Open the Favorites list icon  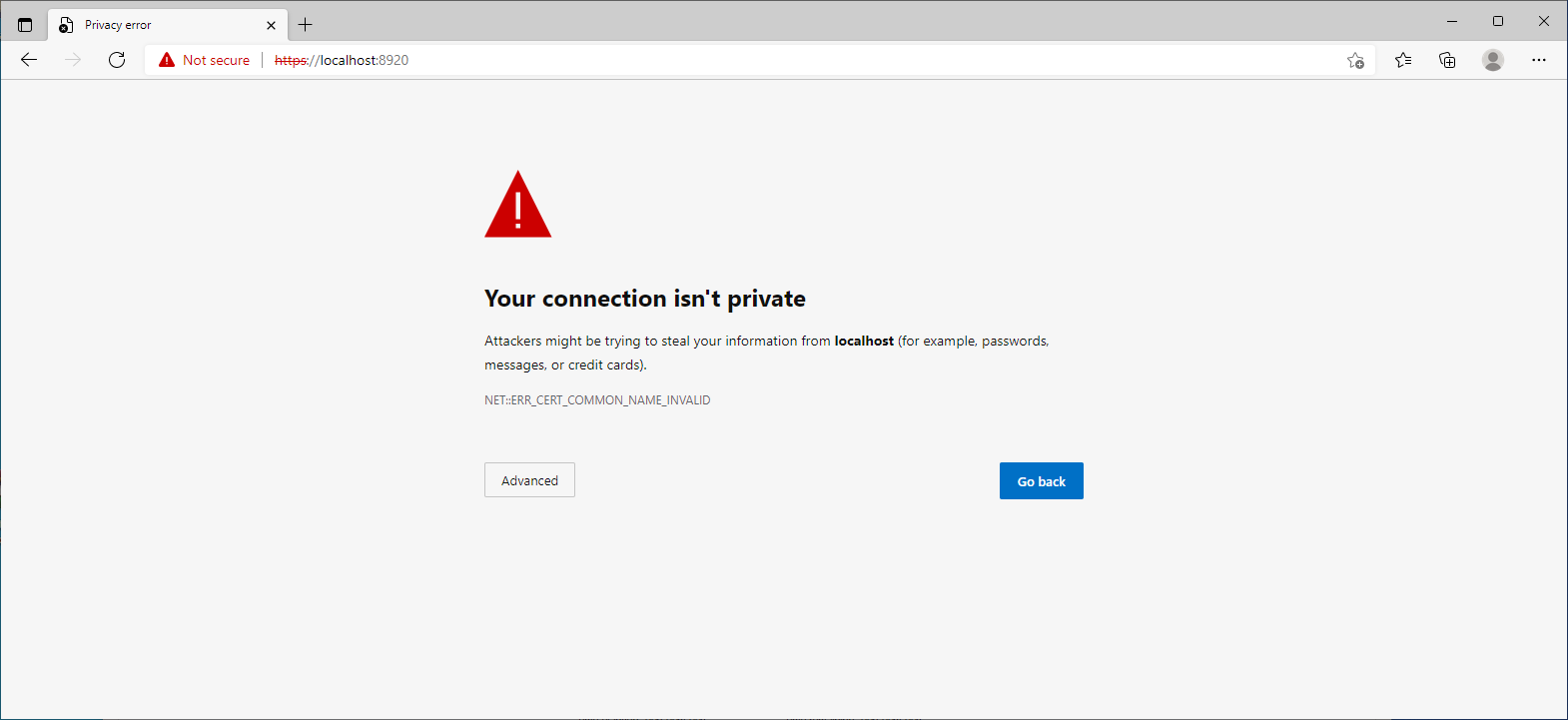tap(1403, 60)
